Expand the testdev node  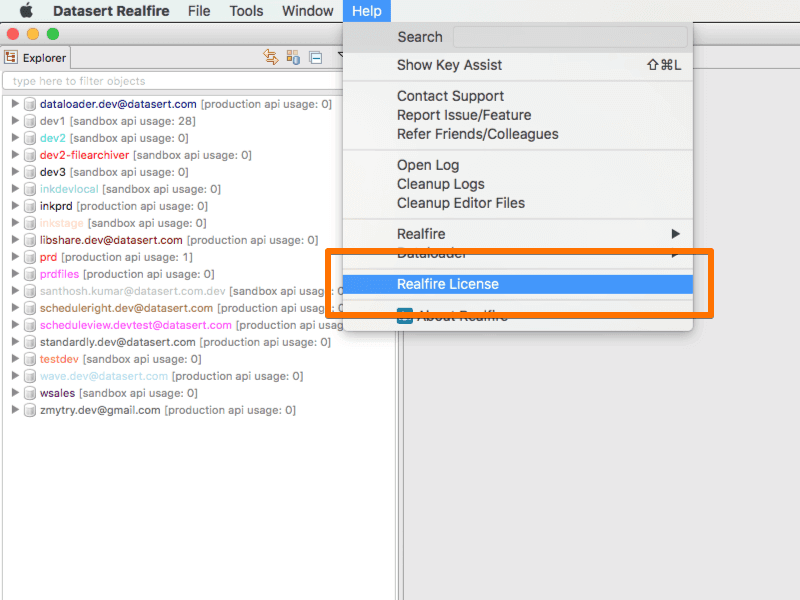pyautogui.click(x=15, y=359)
